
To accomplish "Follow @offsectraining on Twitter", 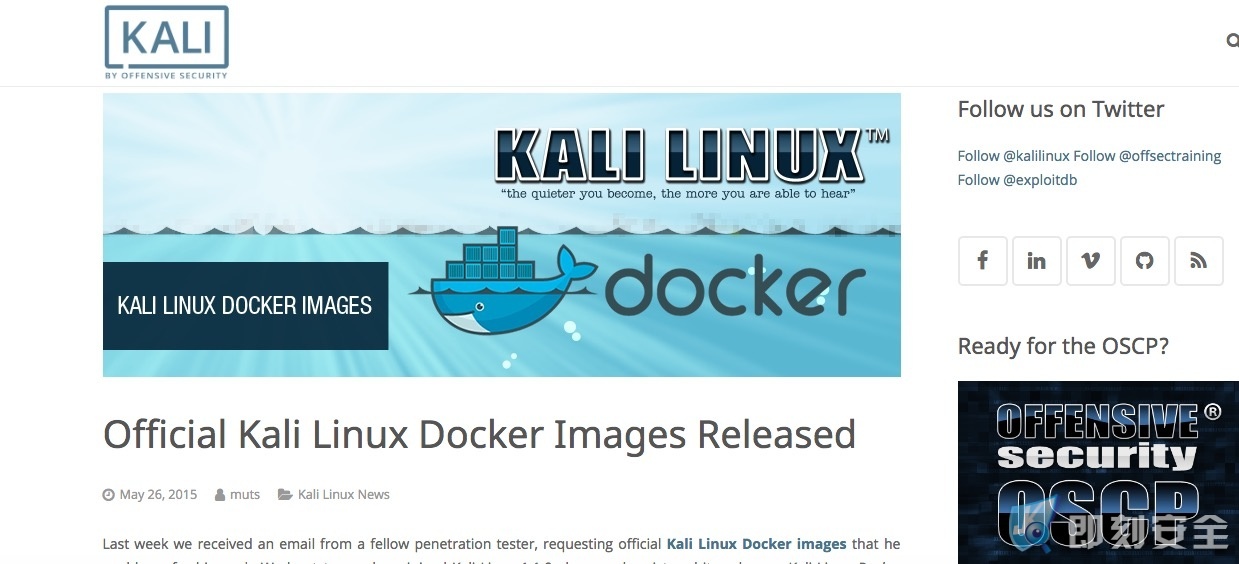I will (x=1147, y=156).
